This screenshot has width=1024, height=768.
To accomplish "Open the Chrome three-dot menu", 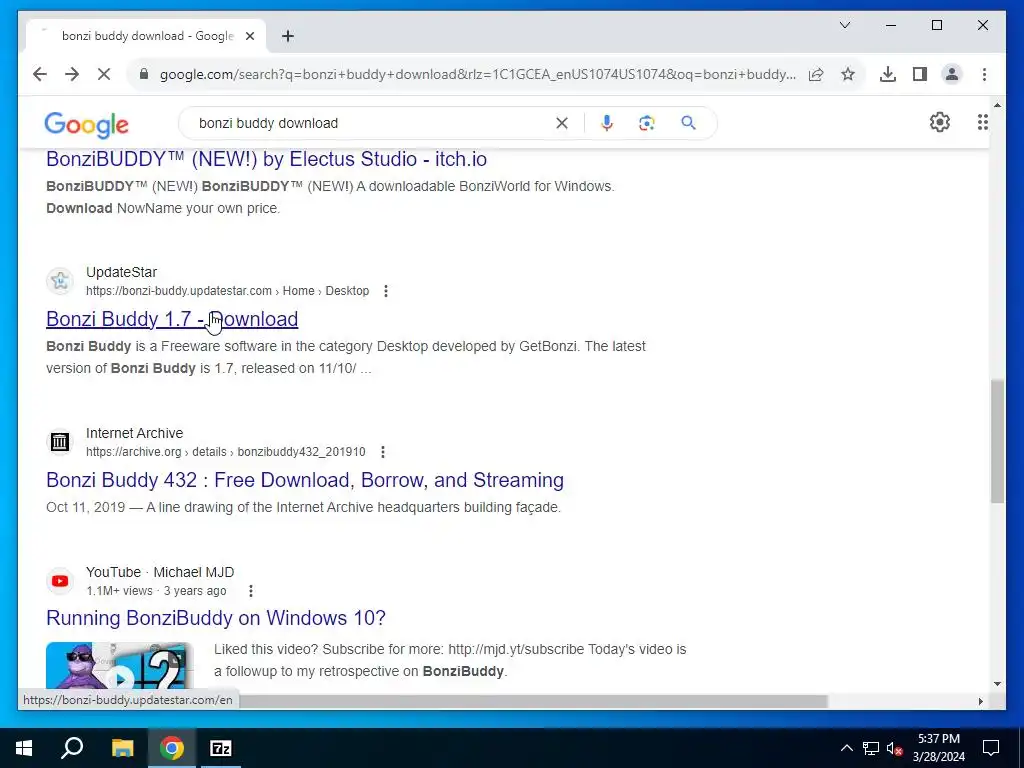I will pyautogui.click(x=984, y=74).
